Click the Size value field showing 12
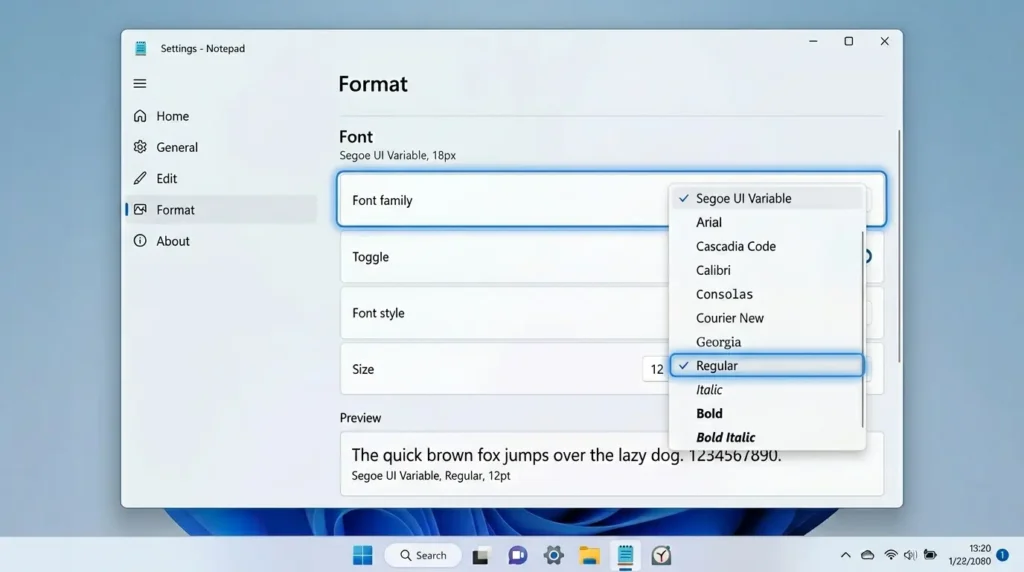This screenshot has height=572, width=1024. (656, 370)
